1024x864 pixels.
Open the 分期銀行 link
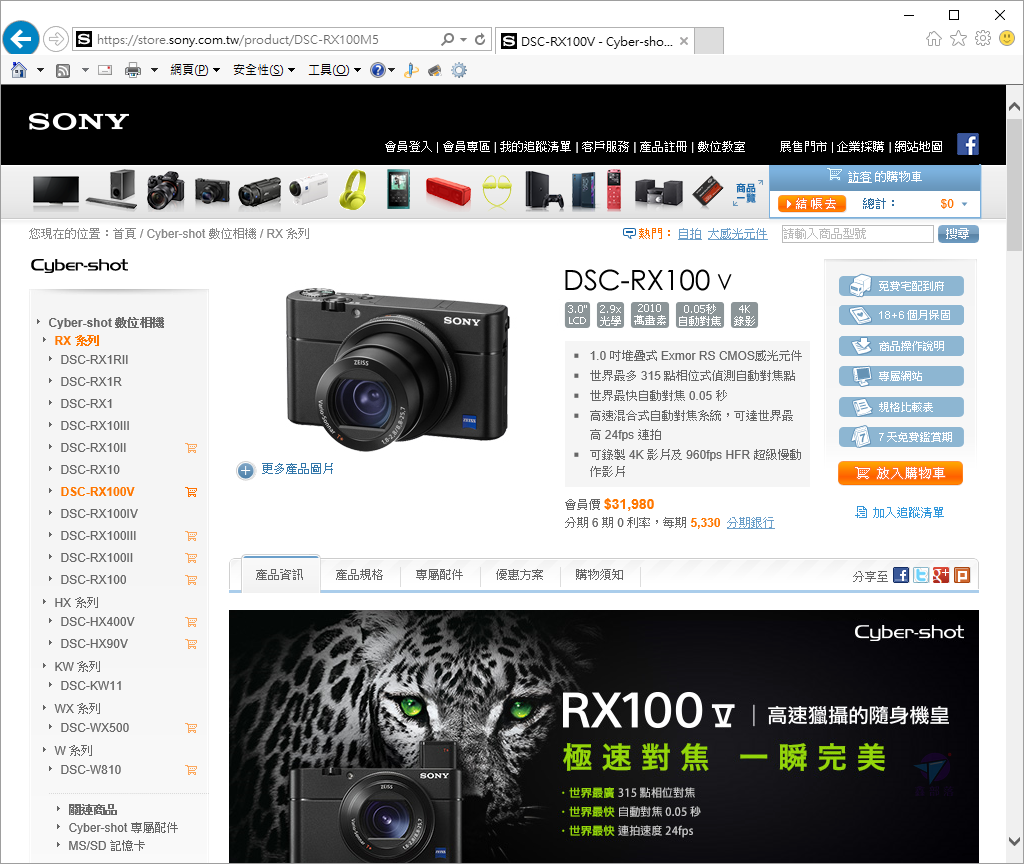pyautogui.click(x=750, y=523)
